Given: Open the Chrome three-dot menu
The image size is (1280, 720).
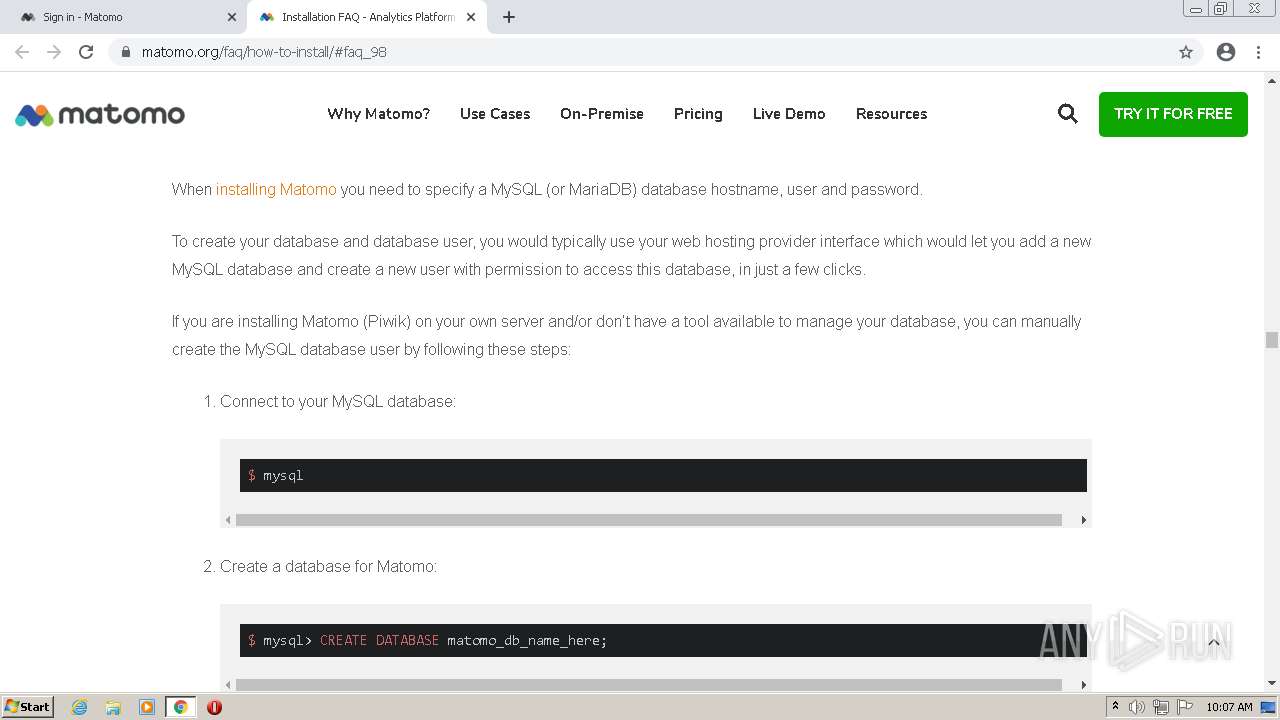Looking at the screenshot, I should point(1258,52).
